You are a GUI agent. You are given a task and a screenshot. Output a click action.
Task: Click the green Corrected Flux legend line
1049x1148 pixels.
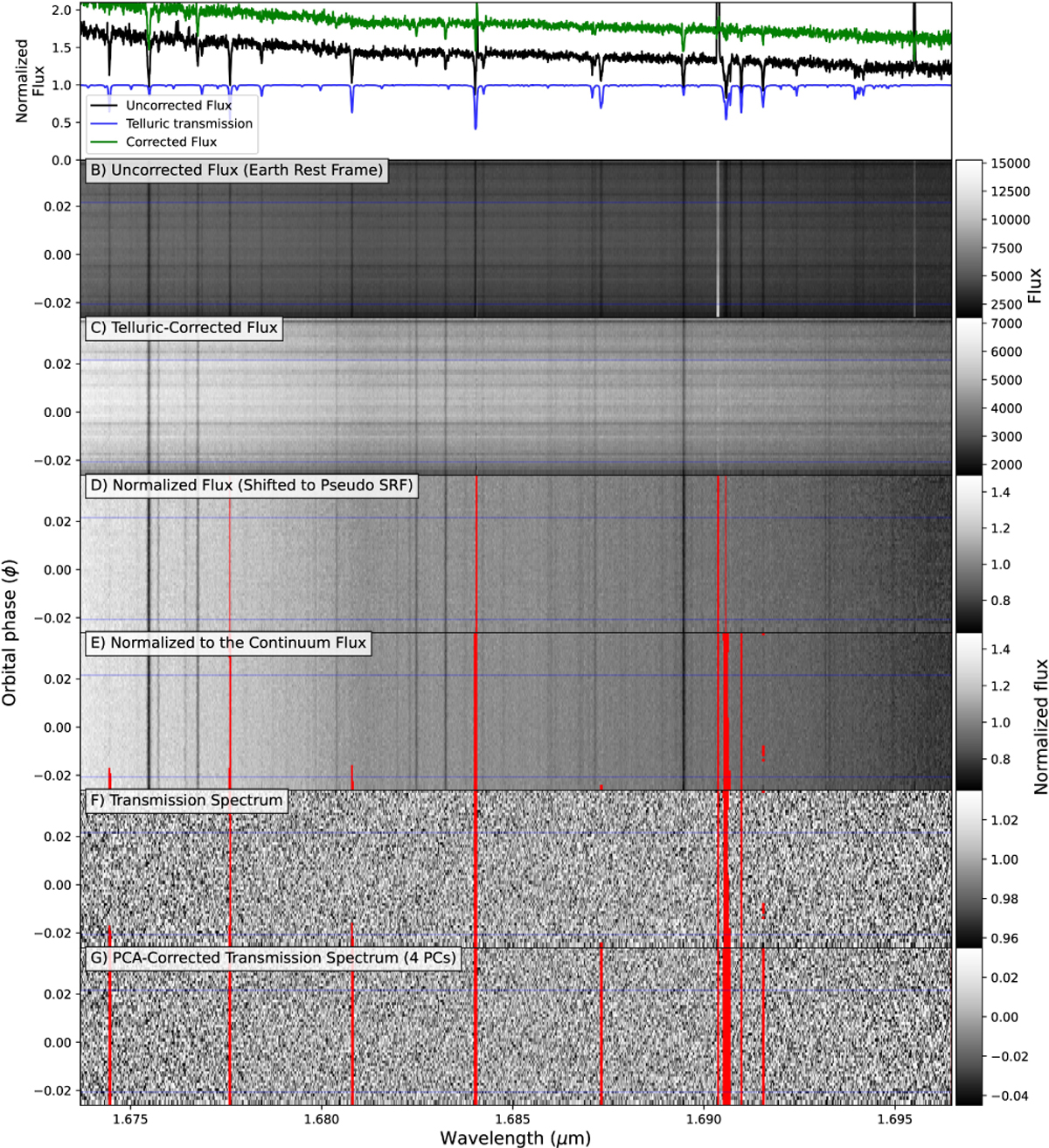click(x=105, y=142)
